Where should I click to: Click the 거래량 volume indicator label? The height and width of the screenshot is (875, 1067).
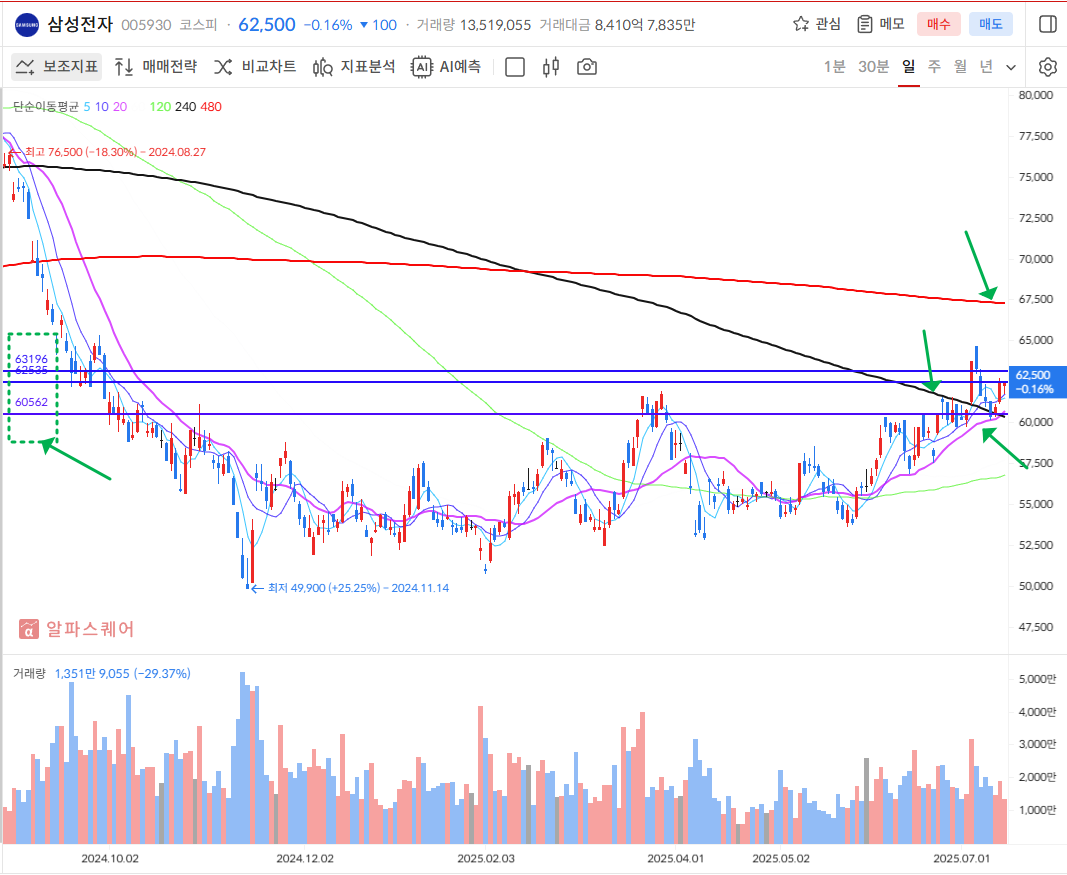pyautogui.click(x=29, y=674)
